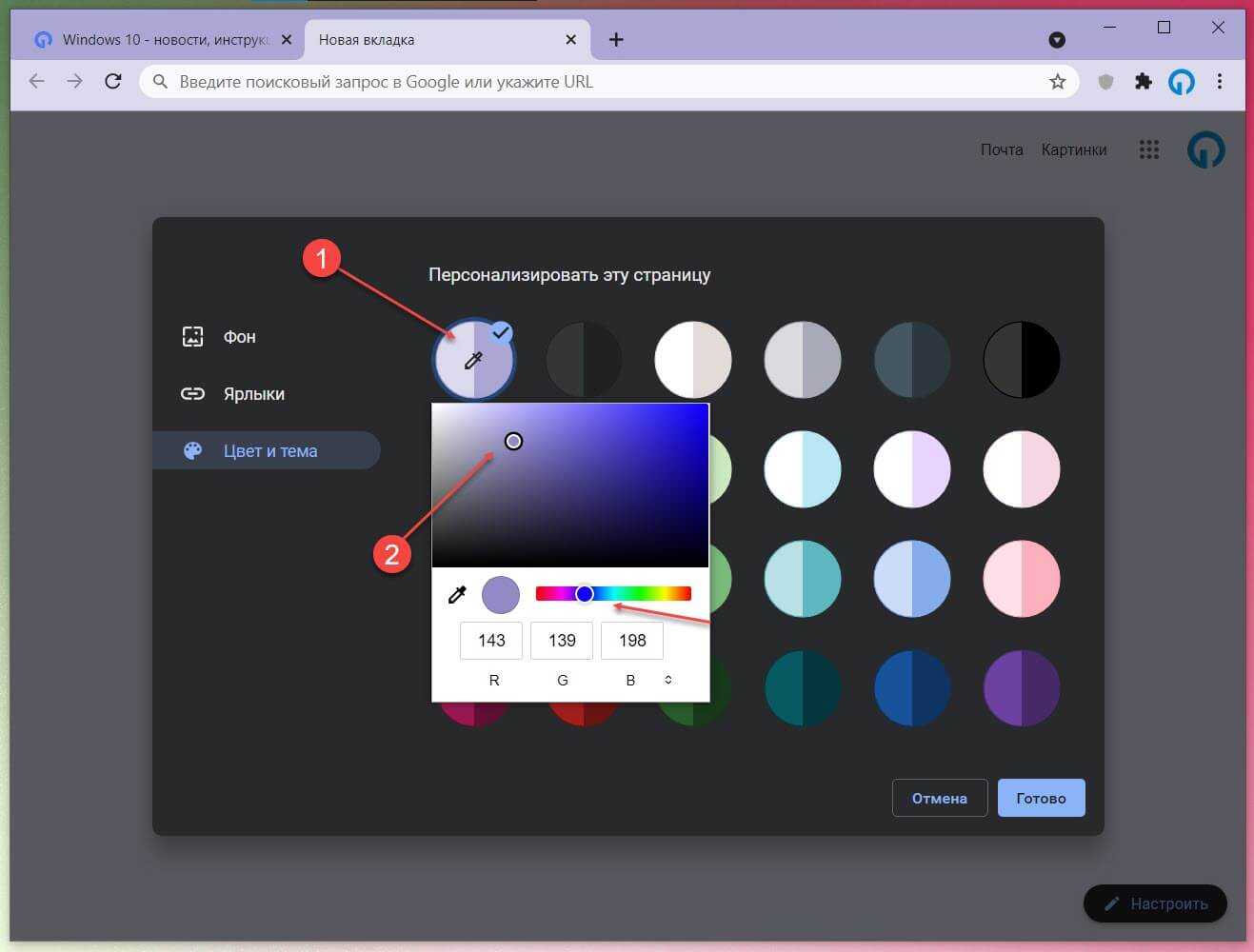Click the Extensions puzzle piece icon
The height and width of the screenshot is (952, 1254).
1143,82
